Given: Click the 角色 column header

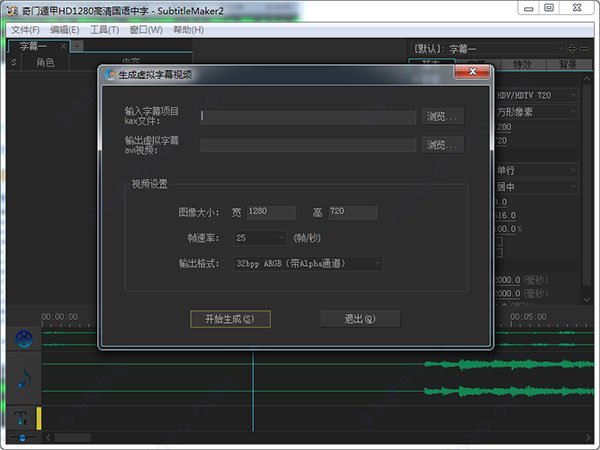Looking at the screenshot, I should (x=45, y=62).
